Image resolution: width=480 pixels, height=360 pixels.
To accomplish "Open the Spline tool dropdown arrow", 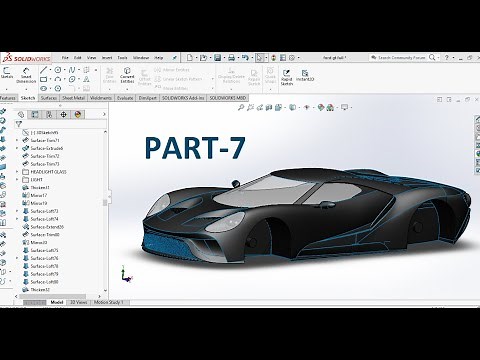I will point(78,70).
